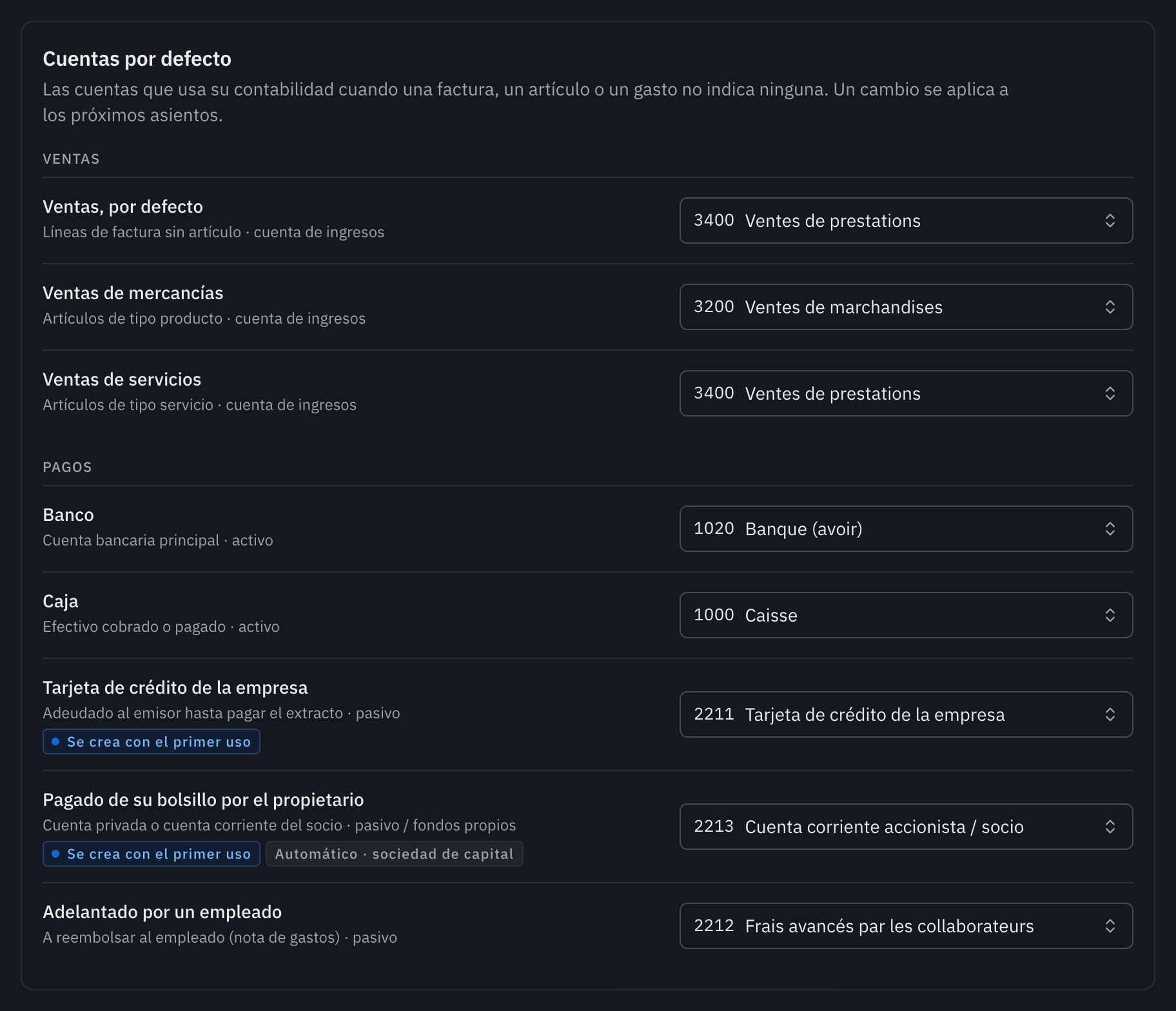Screen dimensions: 1176x1011
Task: Click 'Cuenta privada o cuenta corriente del socio' description
Action: pos(192,825)
